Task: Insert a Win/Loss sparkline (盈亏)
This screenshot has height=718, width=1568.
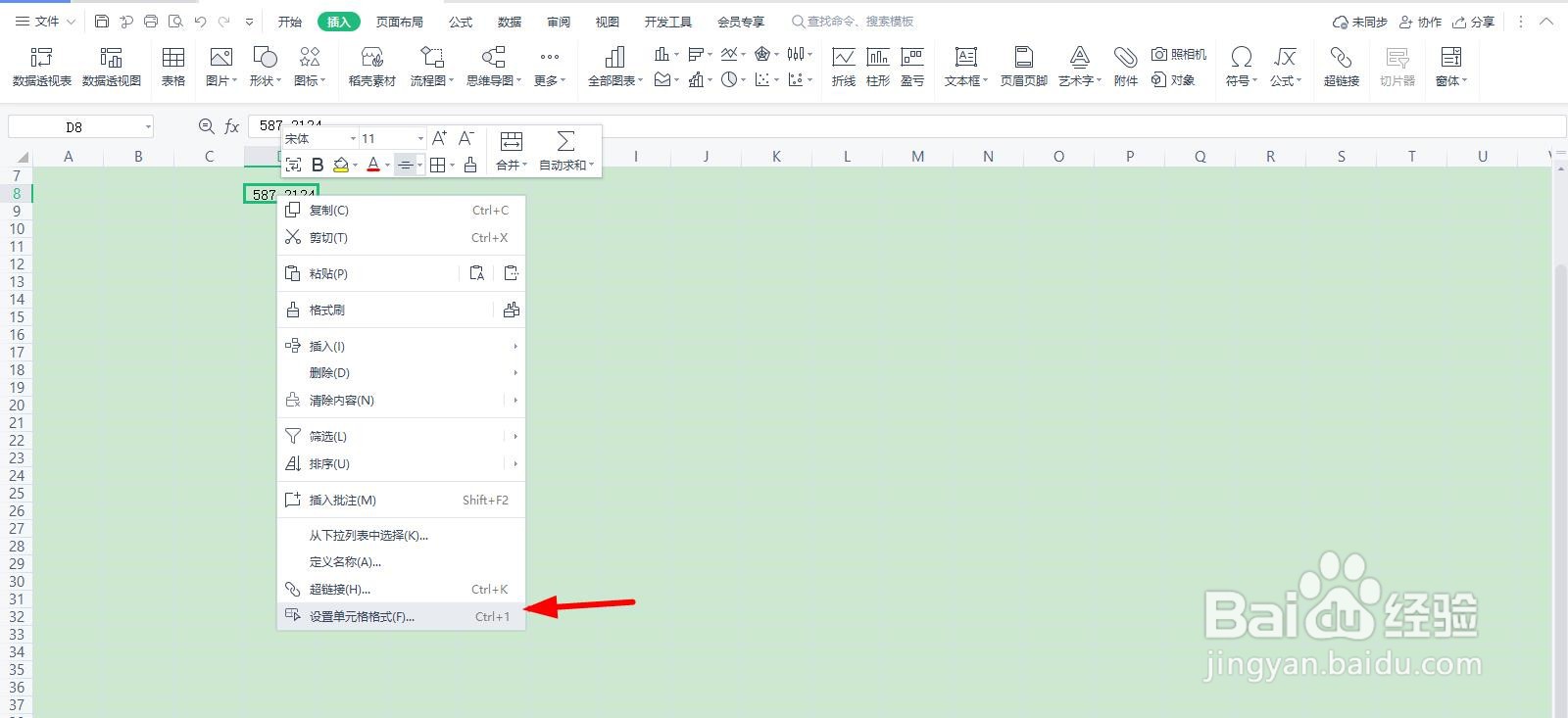Action: 912,67
